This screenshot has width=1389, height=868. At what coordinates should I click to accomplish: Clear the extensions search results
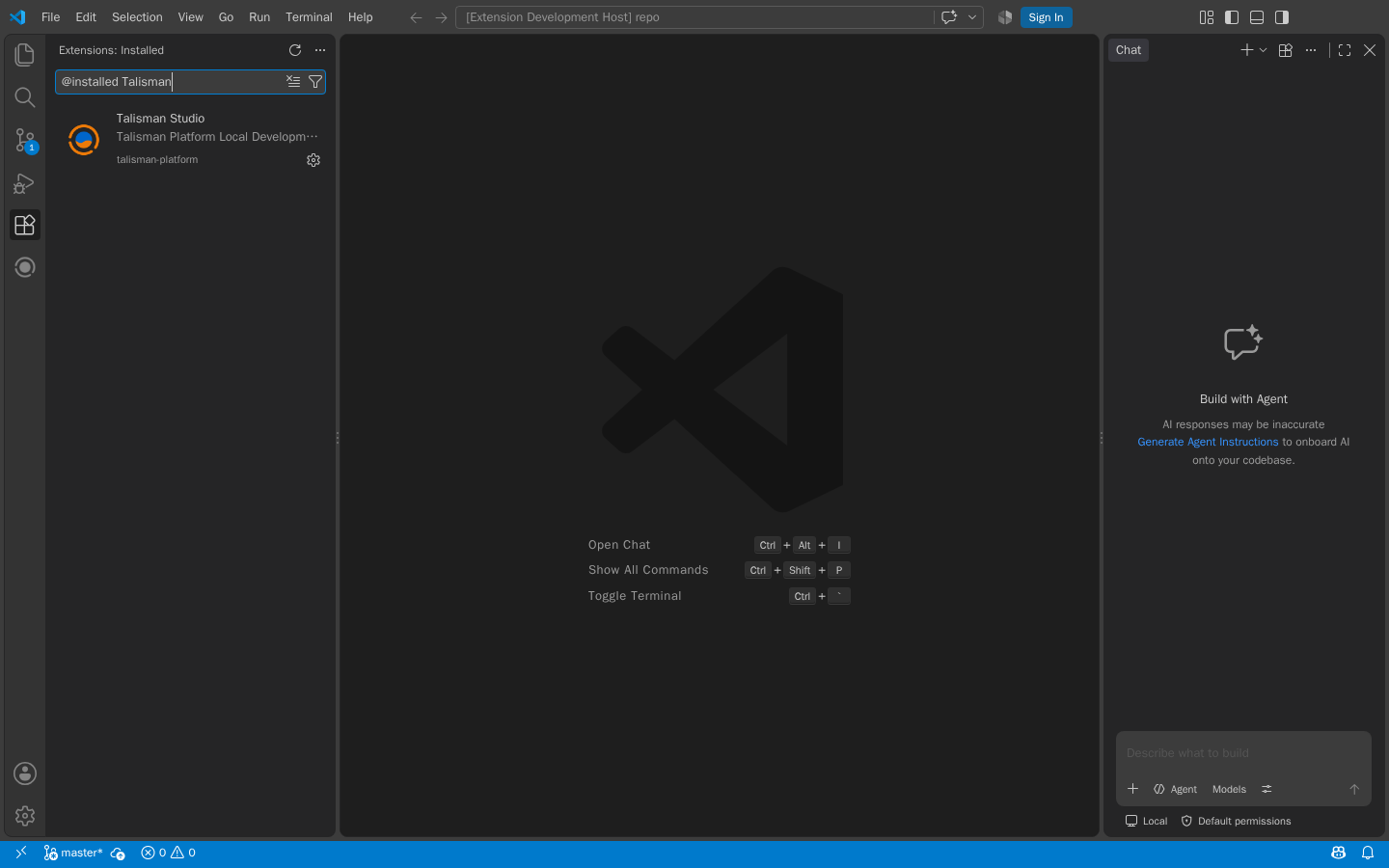tap(293, 82)
